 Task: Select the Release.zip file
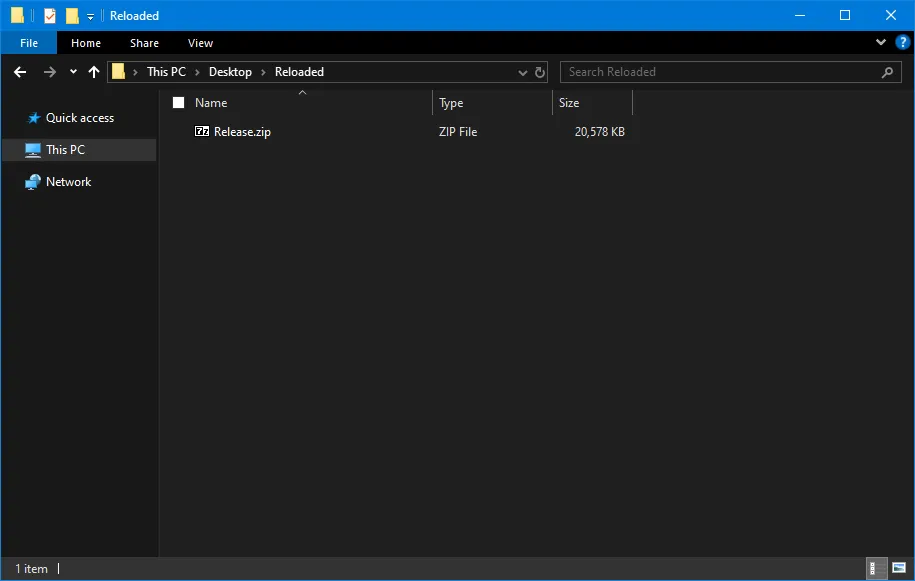click(x=243, y=131)
